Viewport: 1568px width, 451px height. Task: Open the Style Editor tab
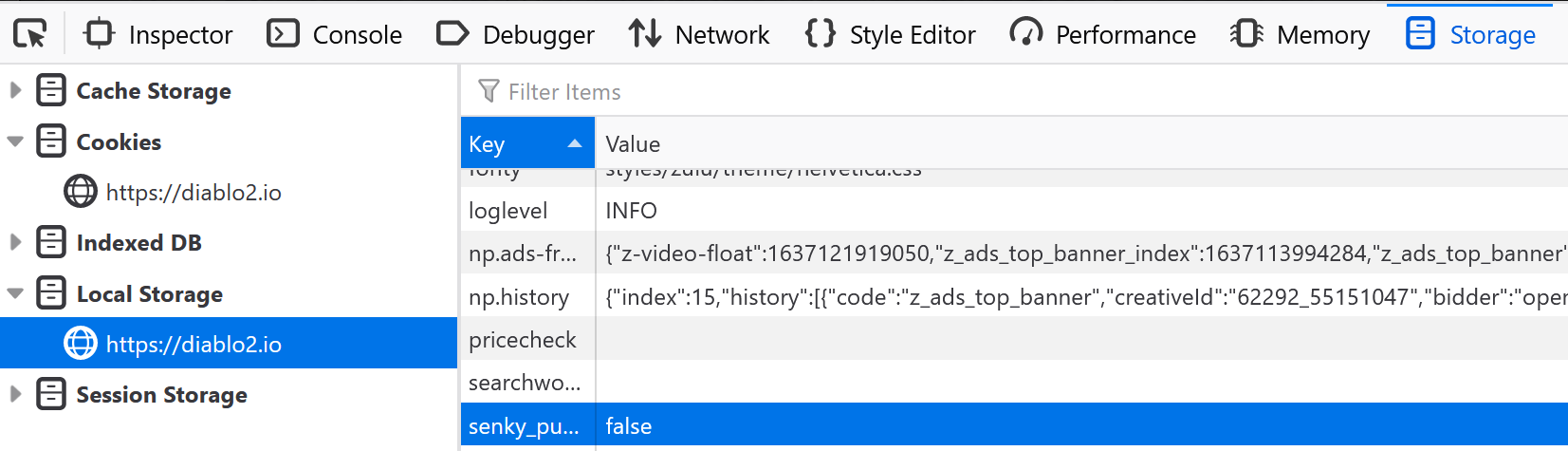pos(890,35)
